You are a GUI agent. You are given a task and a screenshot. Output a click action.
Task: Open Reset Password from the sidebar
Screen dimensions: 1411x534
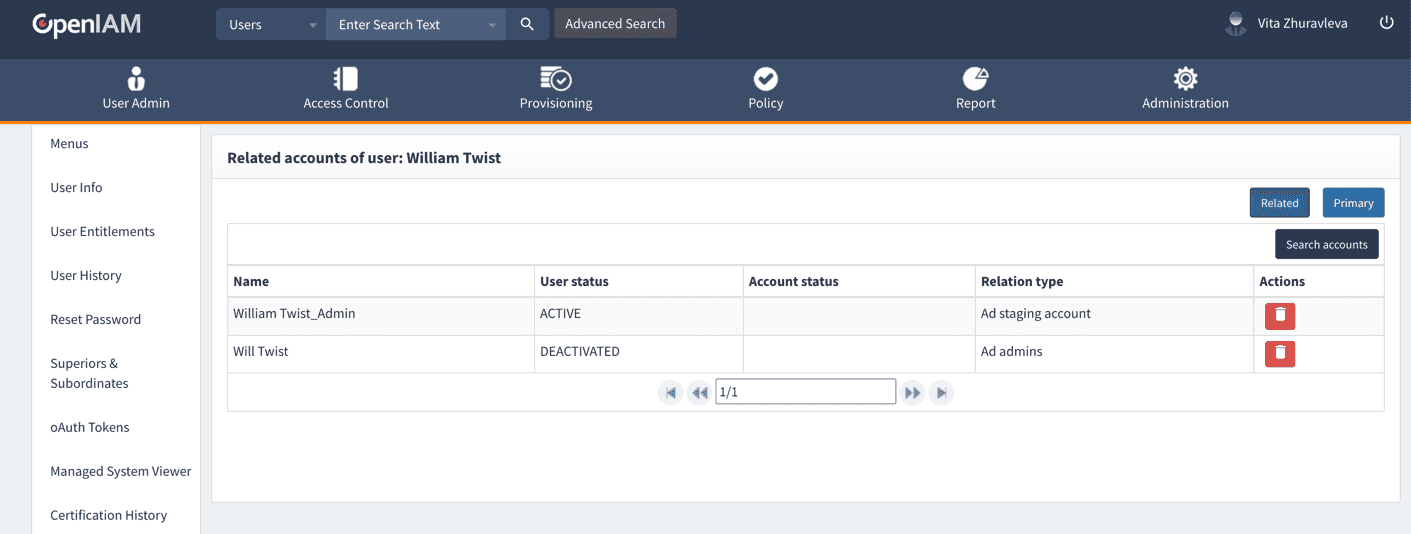[x=96, y=320]
